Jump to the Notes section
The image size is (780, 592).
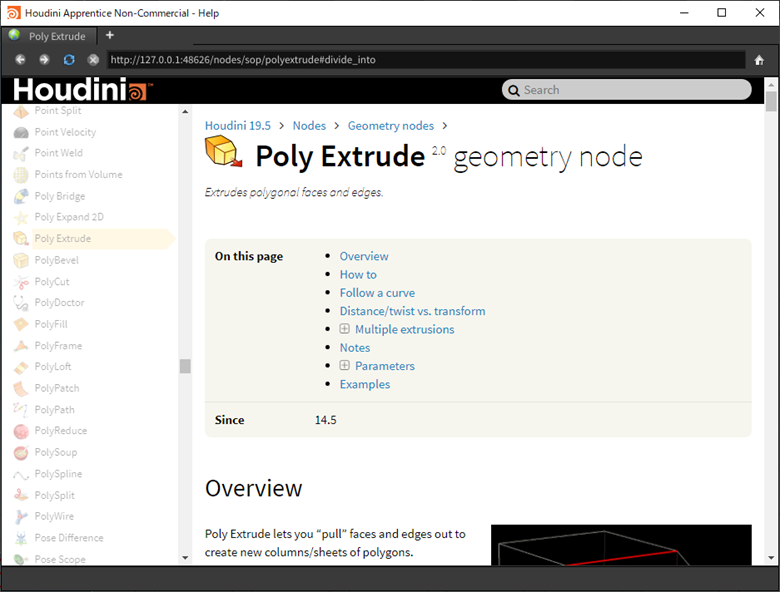355,348
